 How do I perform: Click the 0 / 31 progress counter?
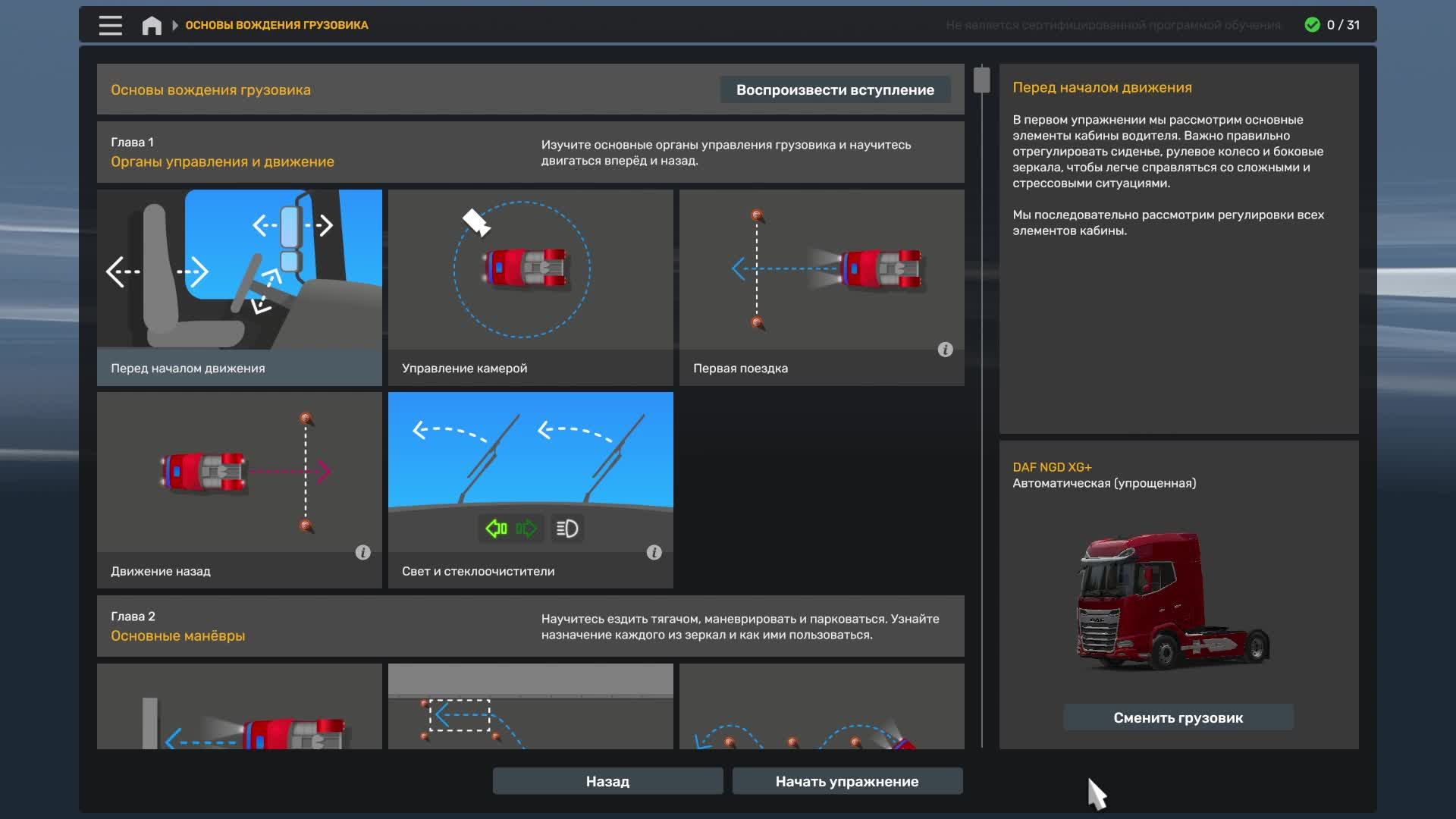click(1343, 25)
